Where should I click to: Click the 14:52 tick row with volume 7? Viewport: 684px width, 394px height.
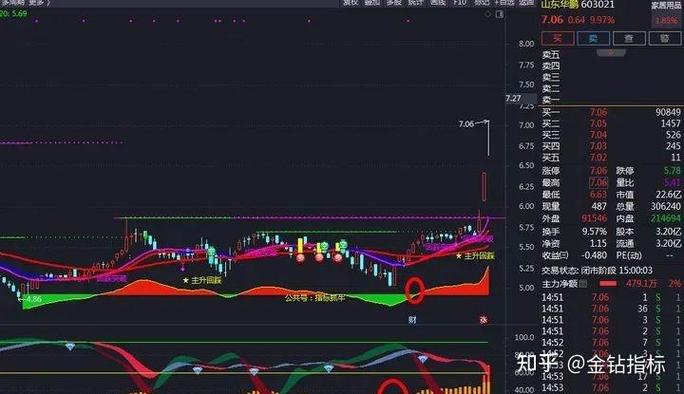point(611,343)
